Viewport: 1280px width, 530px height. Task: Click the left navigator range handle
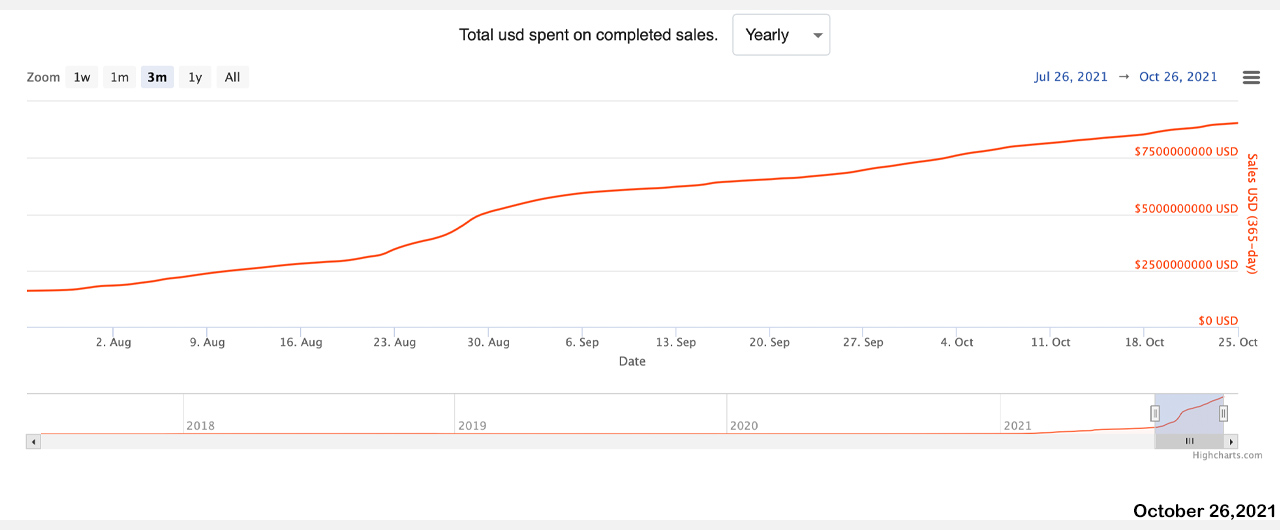coord(1155,413)
